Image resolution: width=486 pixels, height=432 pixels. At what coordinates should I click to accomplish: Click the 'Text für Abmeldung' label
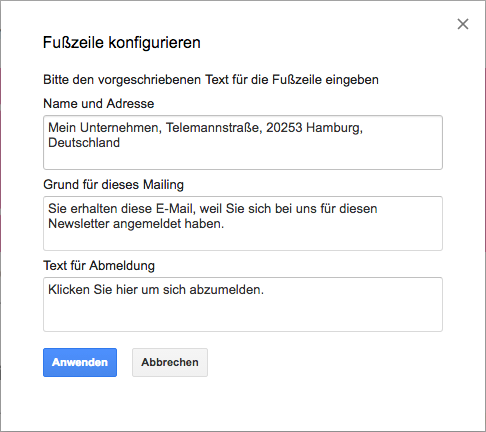tap(99, 266)
